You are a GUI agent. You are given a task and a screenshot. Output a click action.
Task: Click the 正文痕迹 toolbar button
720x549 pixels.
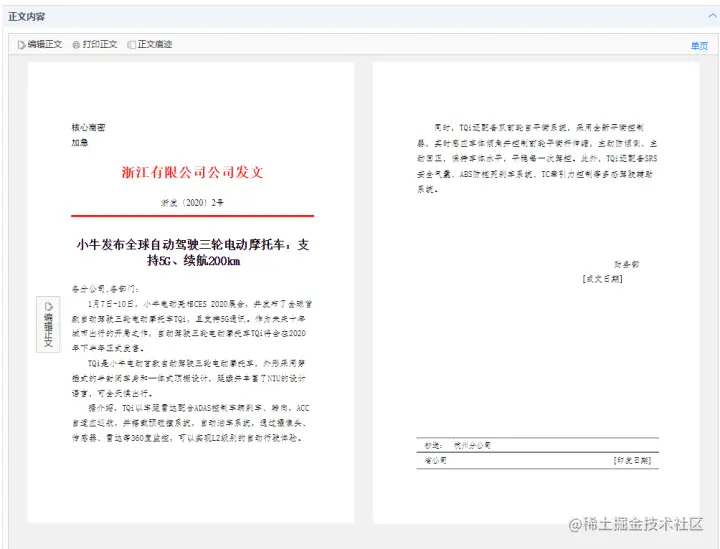[x=150, y=44]
